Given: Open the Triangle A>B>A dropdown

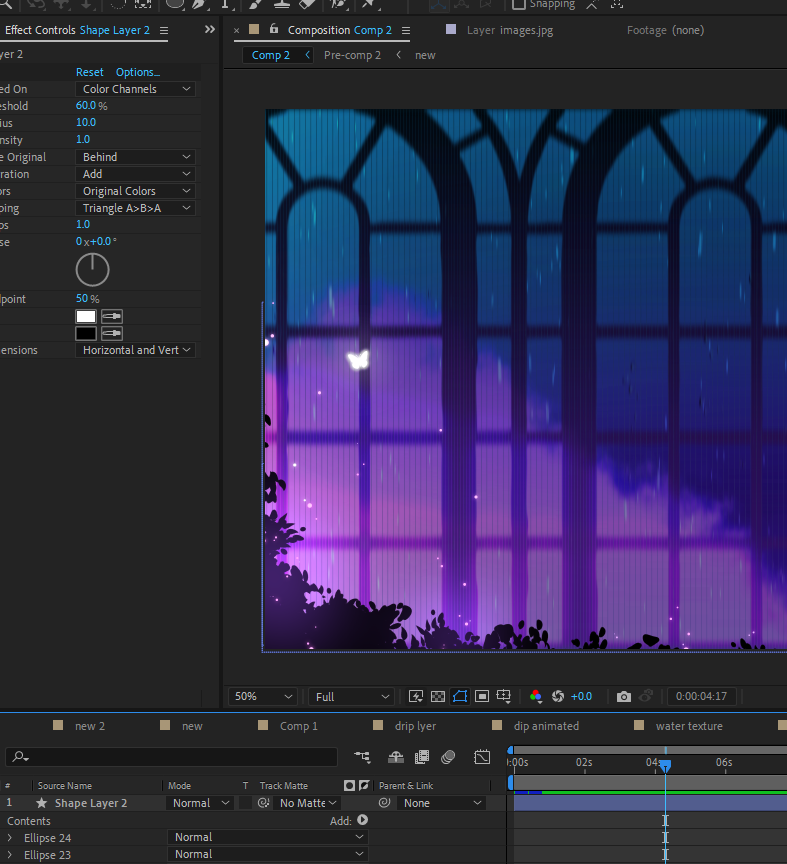Looking at the screenshot, I should pos(135,208).
